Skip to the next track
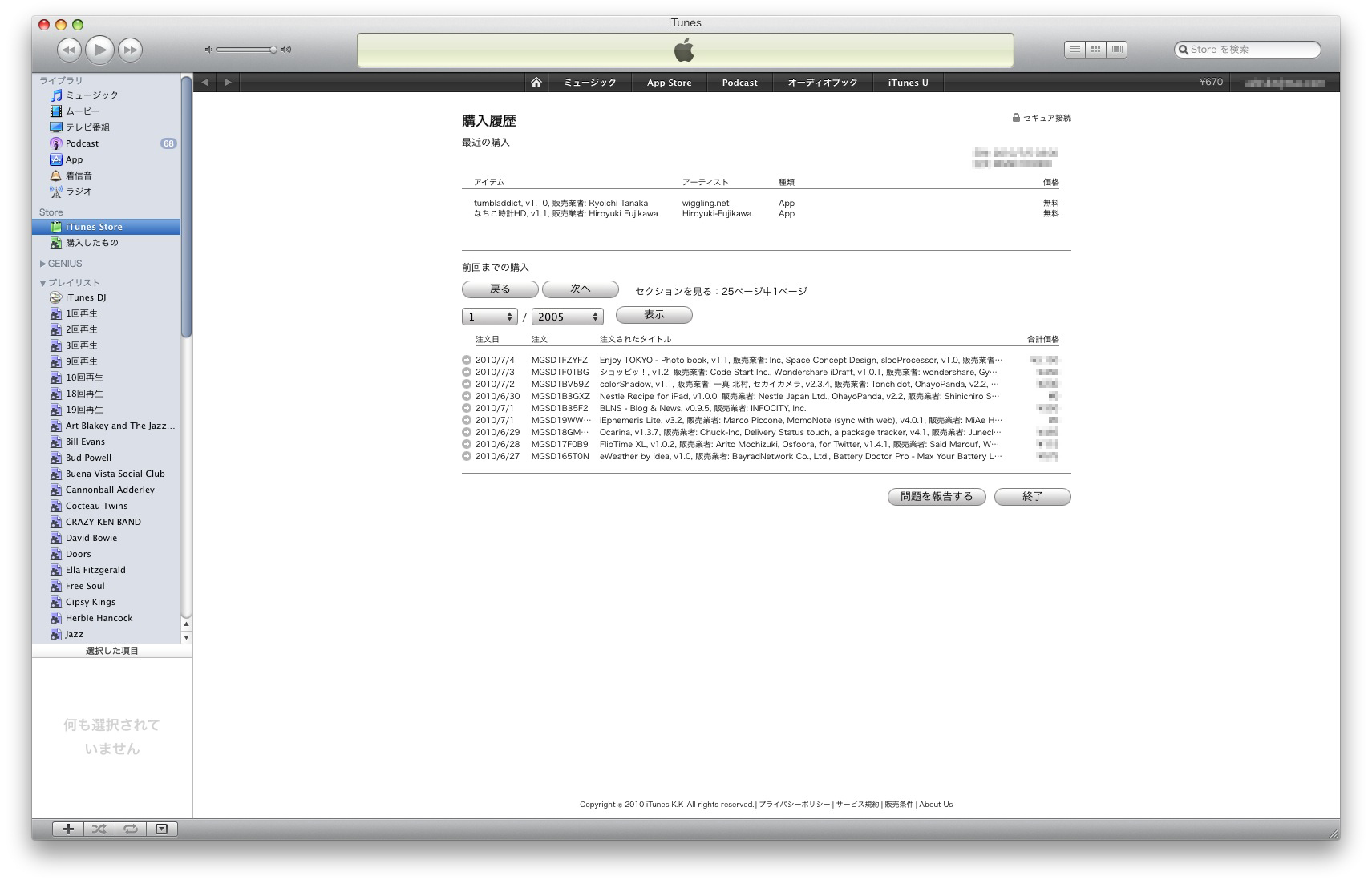Viewport: 1372px width, 888px height. point(130,50)
